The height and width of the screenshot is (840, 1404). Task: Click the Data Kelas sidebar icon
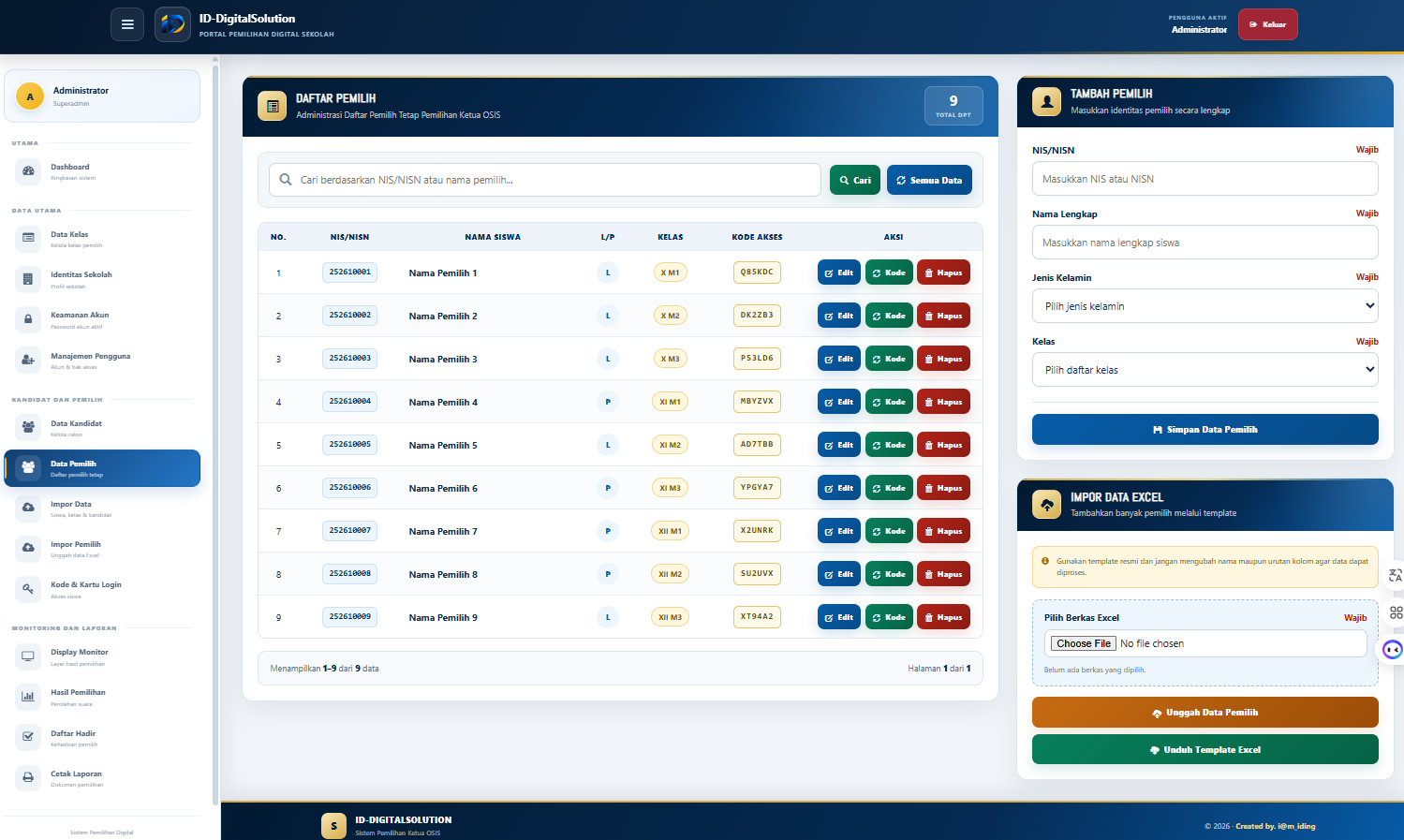click(x=28, y=238)
